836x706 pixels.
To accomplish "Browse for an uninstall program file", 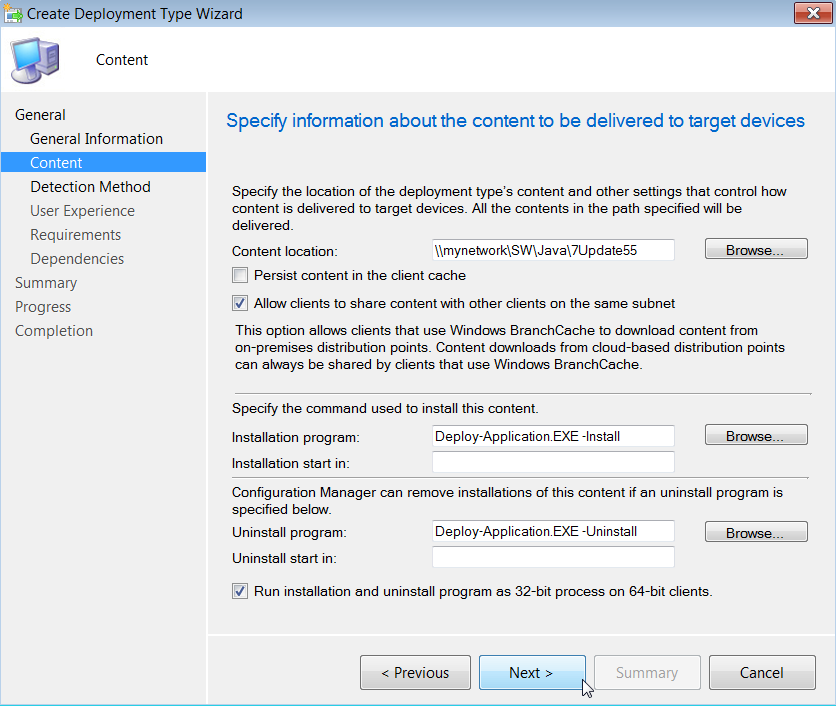I will point(756,531).
